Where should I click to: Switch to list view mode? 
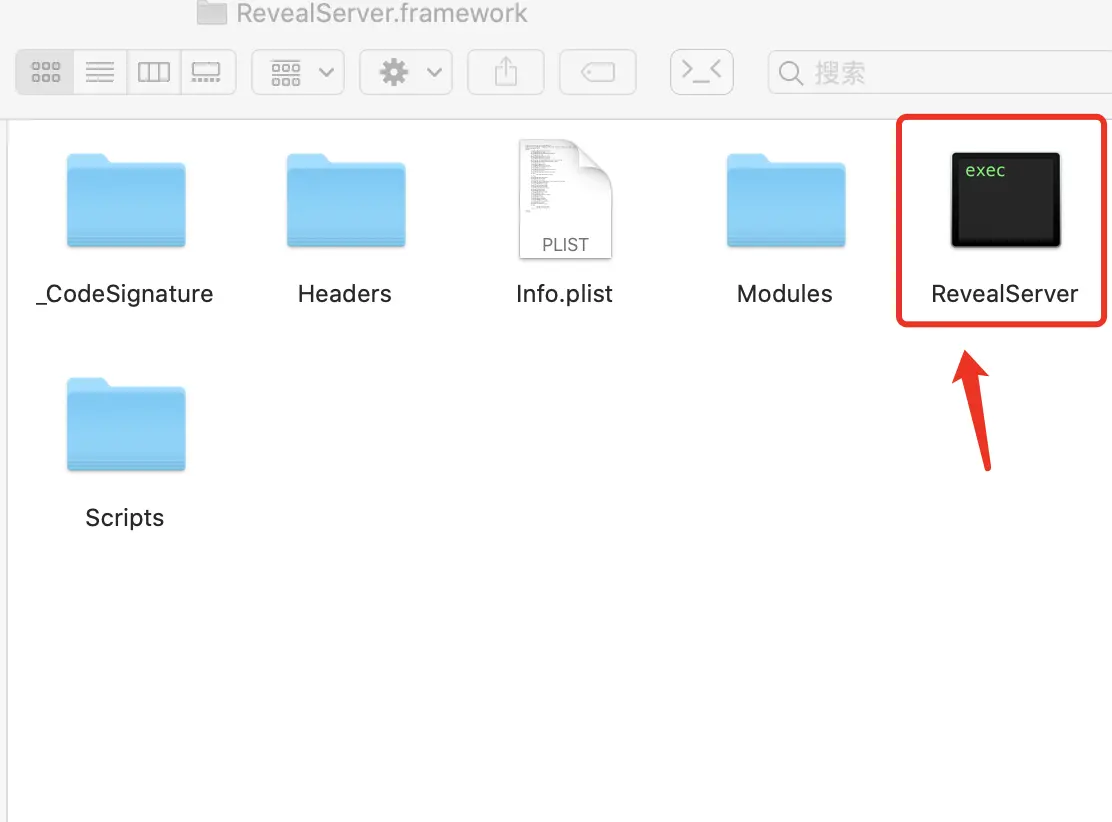pos(100,72)
